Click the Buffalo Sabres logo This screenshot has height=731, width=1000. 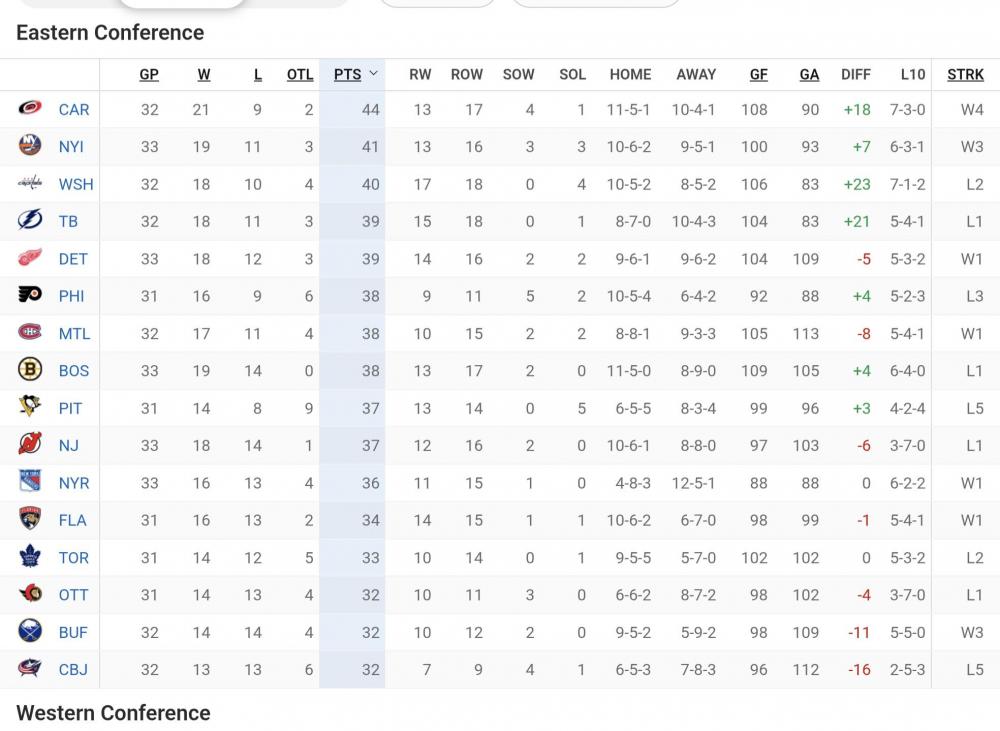pyautogui.click(x=30, y=632)
